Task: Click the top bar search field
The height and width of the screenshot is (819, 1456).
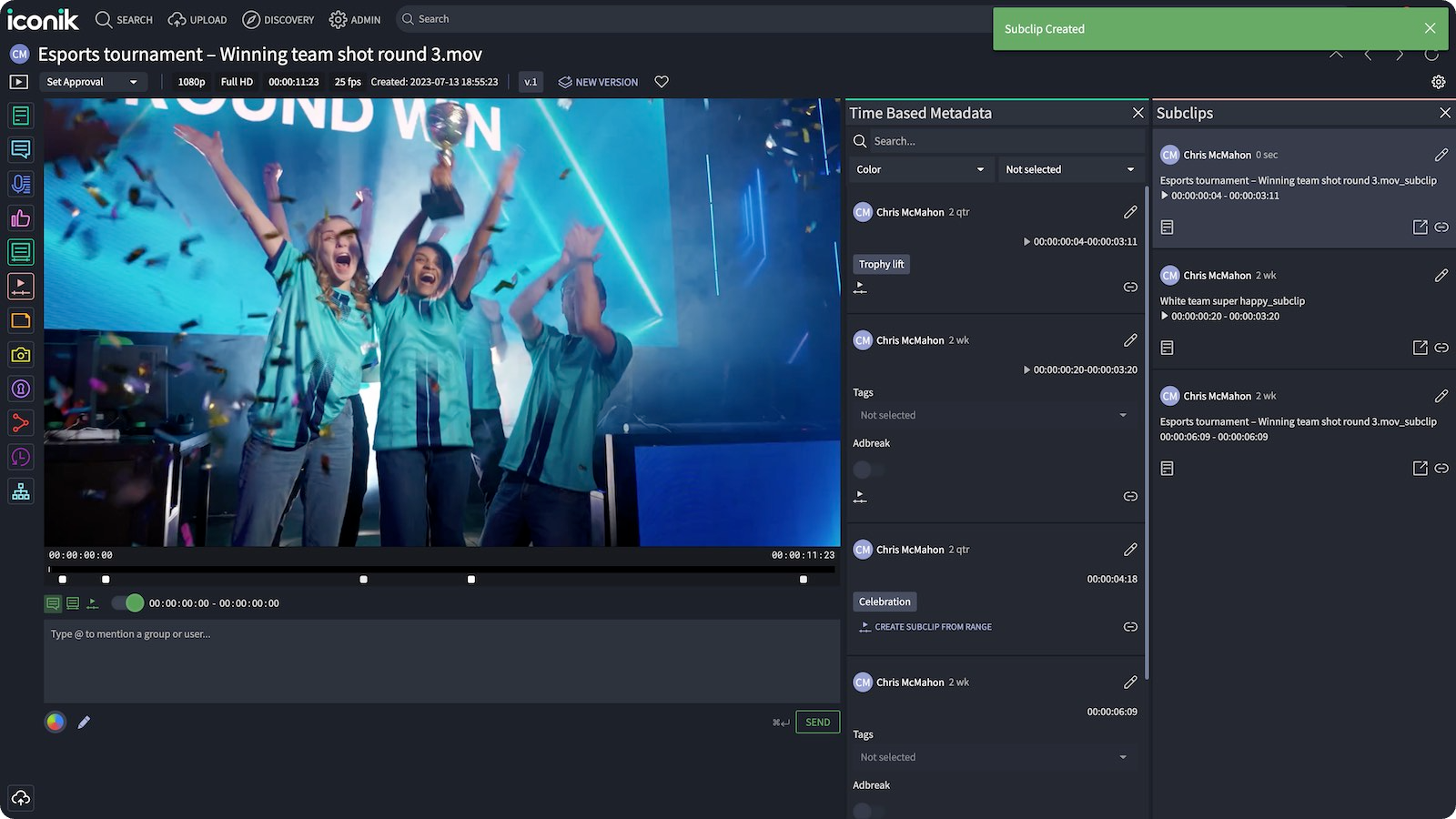Action: tap(692, 19)
